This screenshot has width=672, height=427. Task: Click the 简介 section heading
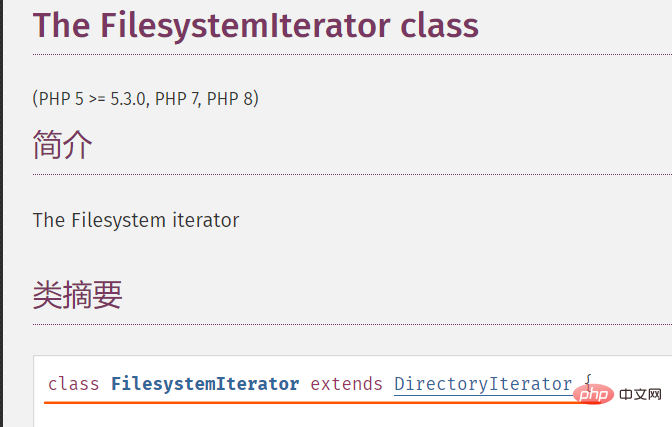coord(62,145)
